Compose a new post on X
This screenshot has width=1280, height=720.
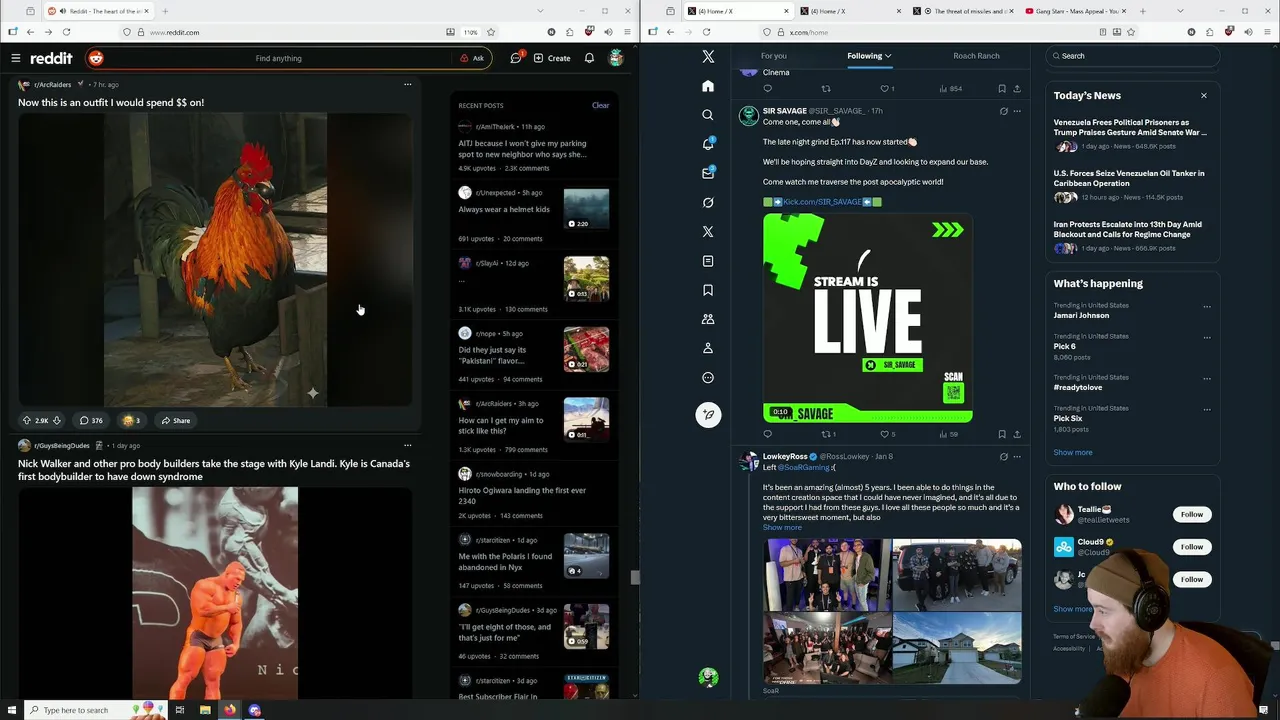[x=708, y=414]
